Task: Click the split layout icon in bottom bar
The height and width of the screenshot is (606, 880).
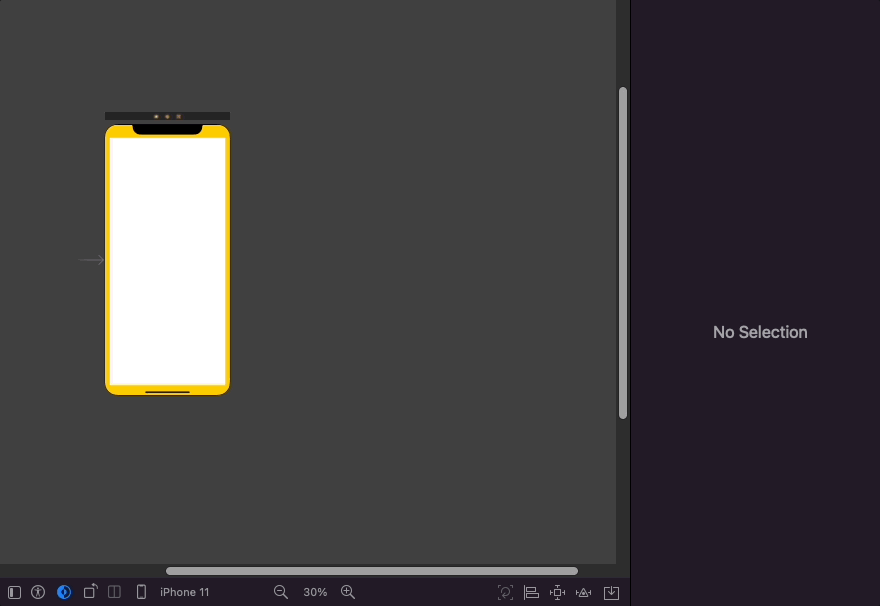Action: pos(114,592)
